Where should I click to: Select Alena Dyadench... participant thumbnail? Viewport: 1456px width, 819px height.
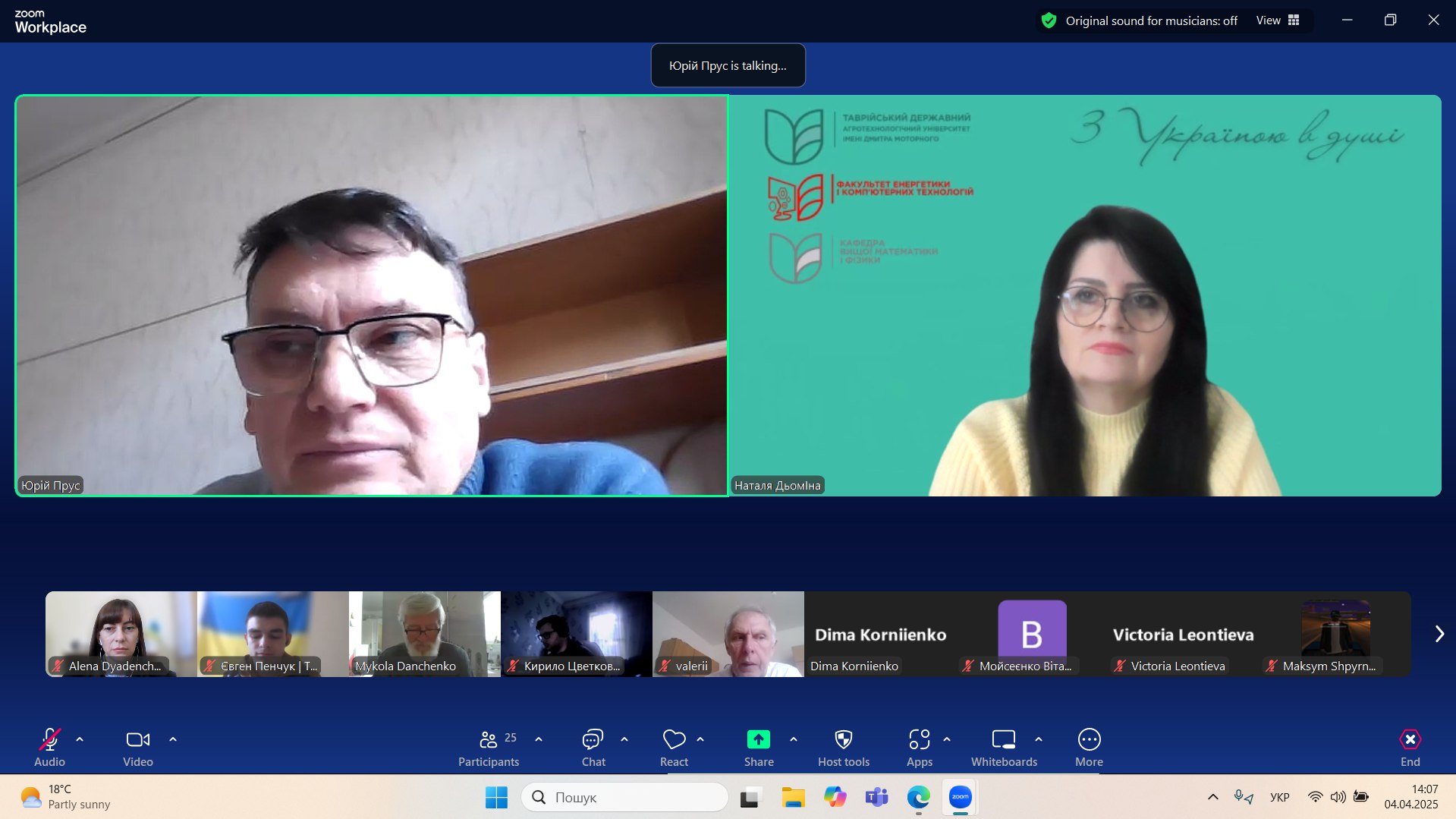point(121,634)
